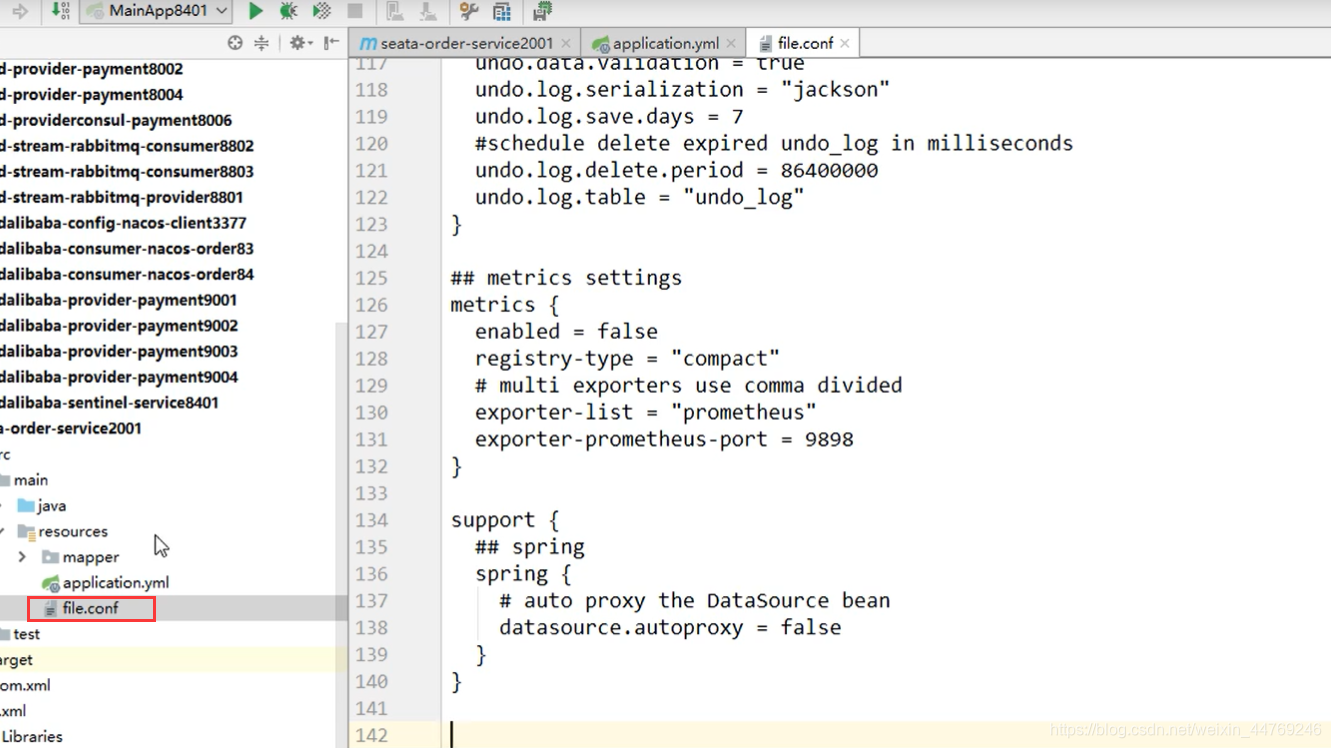The image size is (1331, 748).
Task: Select application.yml in the project tree
Action: pyautogui.click(x=116, y=583)
